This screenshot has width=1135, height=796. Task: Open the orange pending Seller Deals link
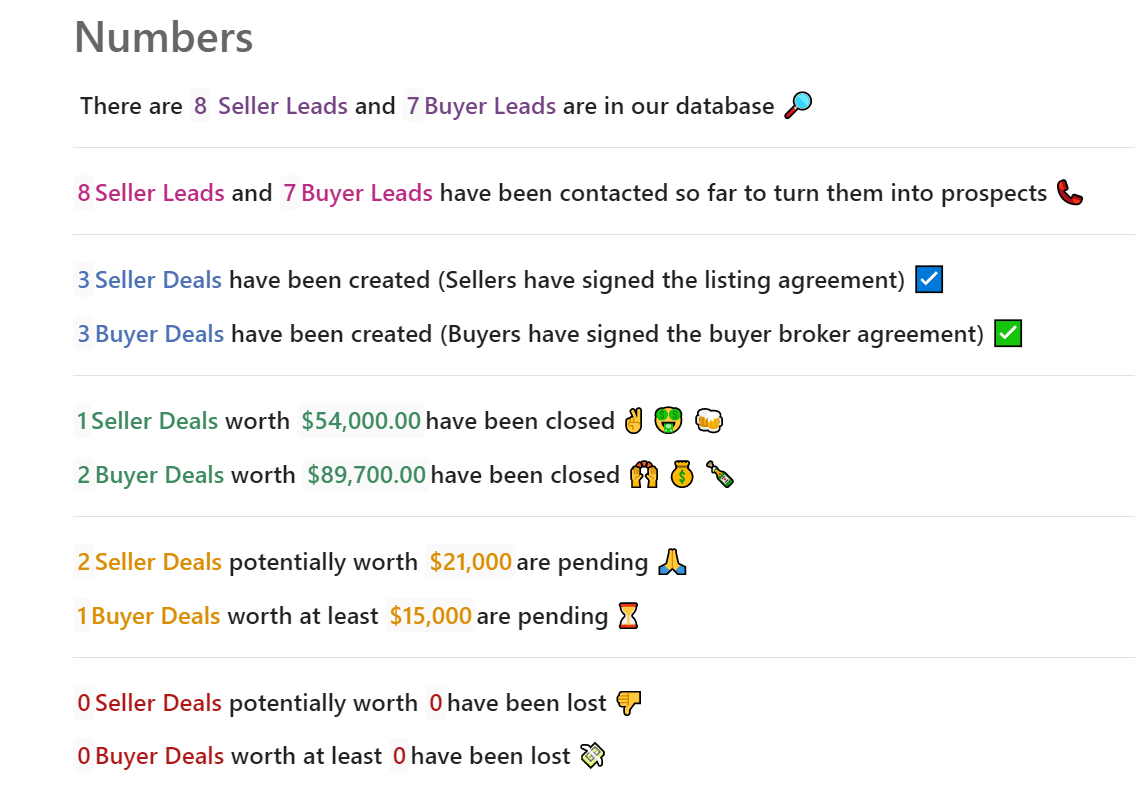(x=159, y=562)
